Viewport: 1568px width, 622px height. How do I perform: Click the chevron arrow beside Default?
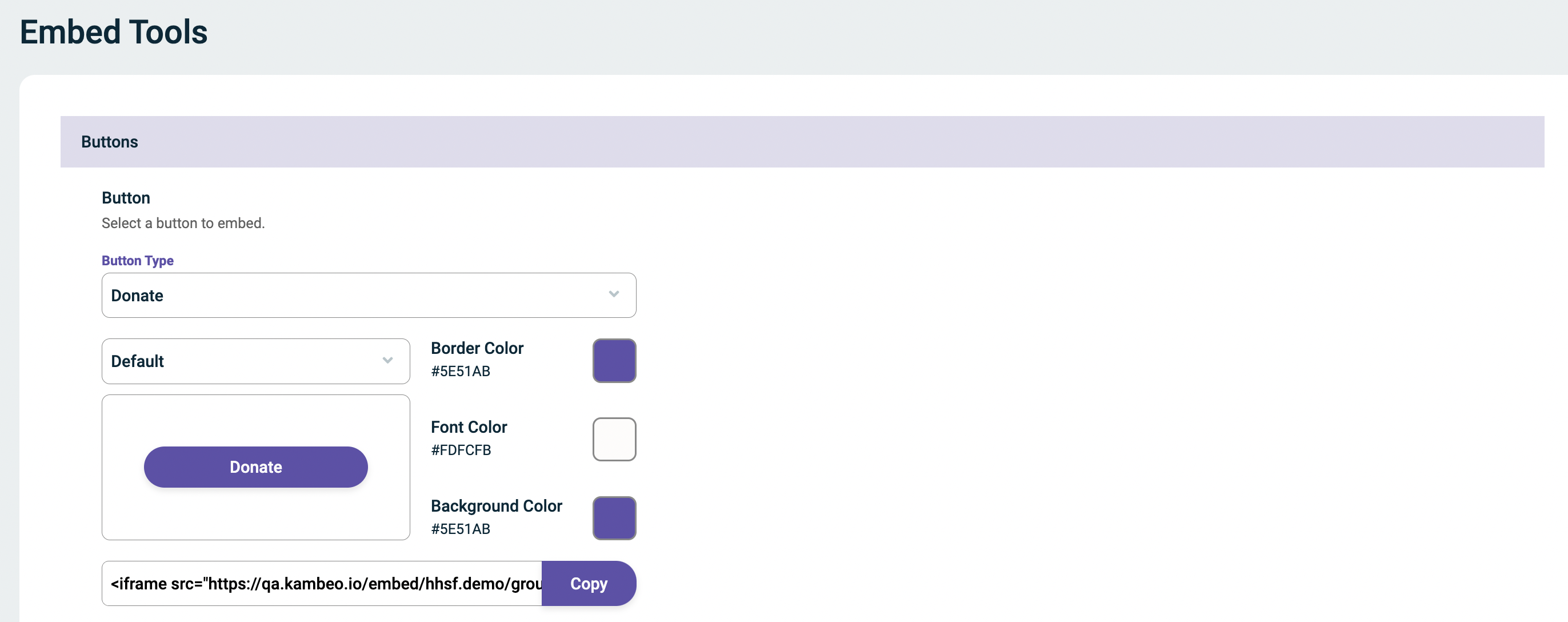[388, 361]
